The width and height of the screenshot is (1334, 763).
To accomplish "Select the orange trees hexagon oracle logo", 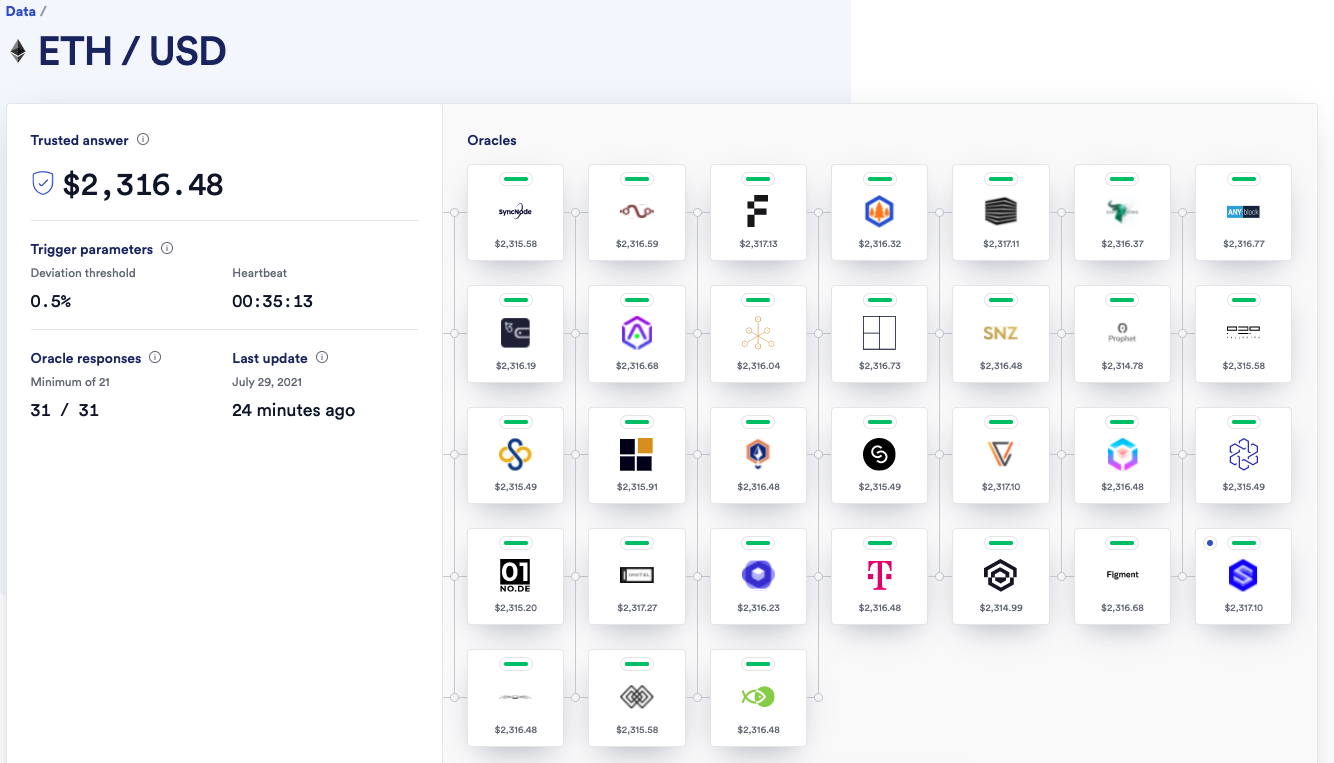I will coord(880,213).
